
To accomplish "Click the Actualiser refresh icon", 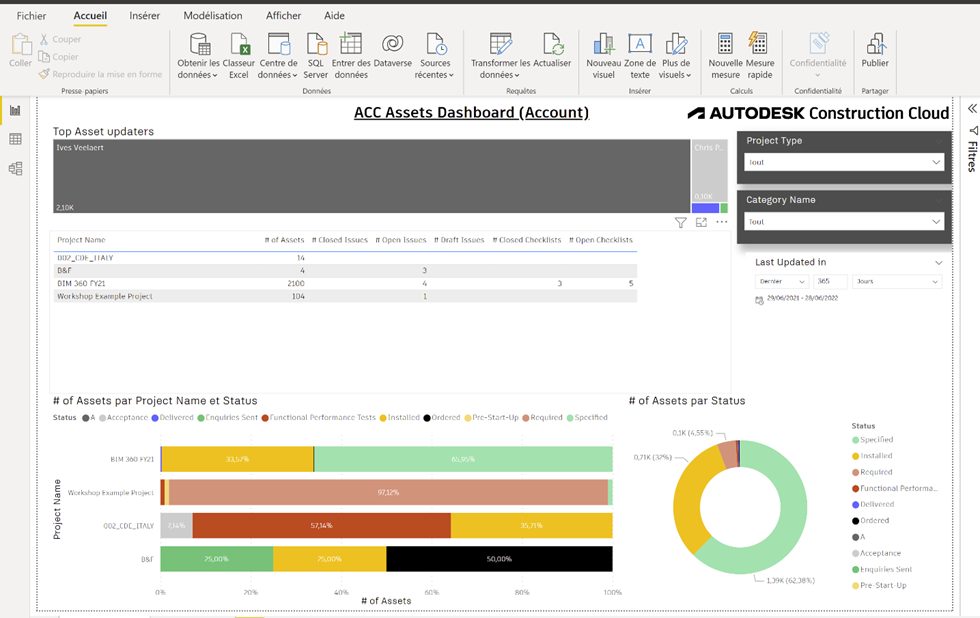I will (x=552, y=44).
